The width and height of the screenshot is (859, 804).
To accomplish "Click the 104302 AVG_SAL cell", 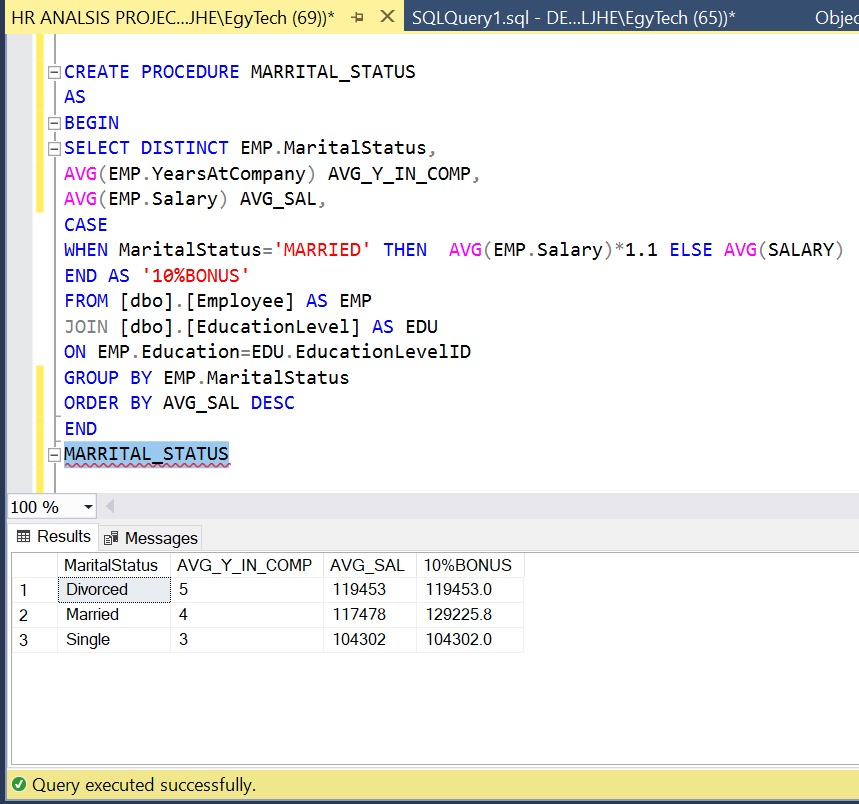I will click(x=370, y=640).
